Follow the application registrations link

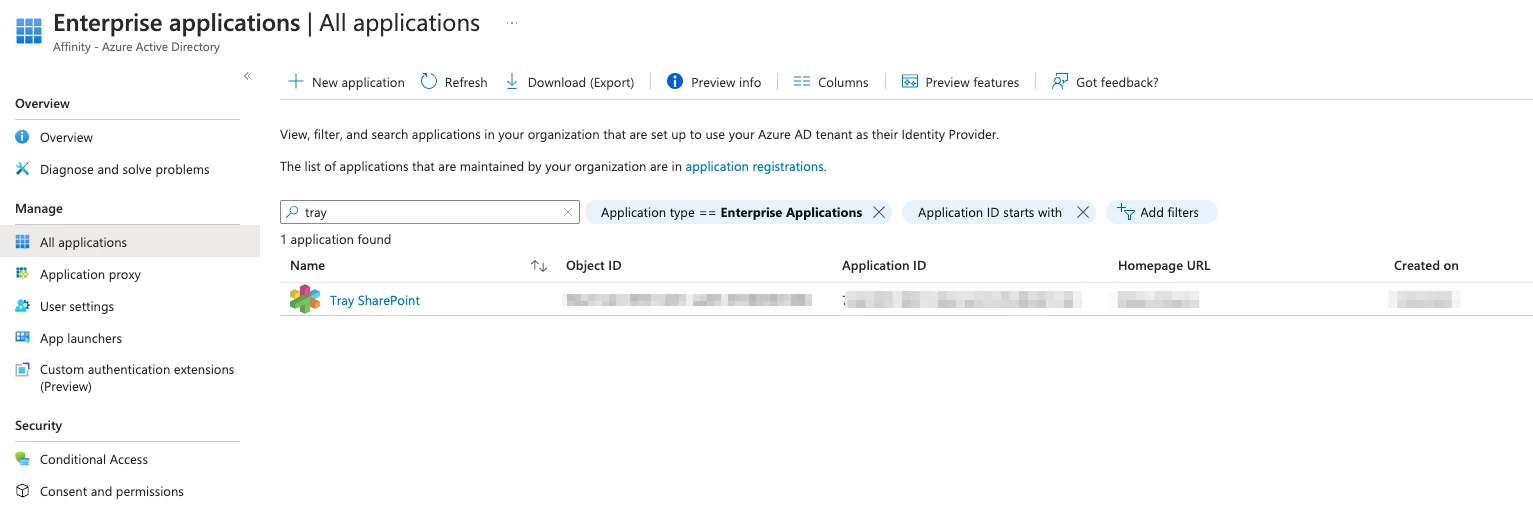pyautogui.click(x=755, y=167)
